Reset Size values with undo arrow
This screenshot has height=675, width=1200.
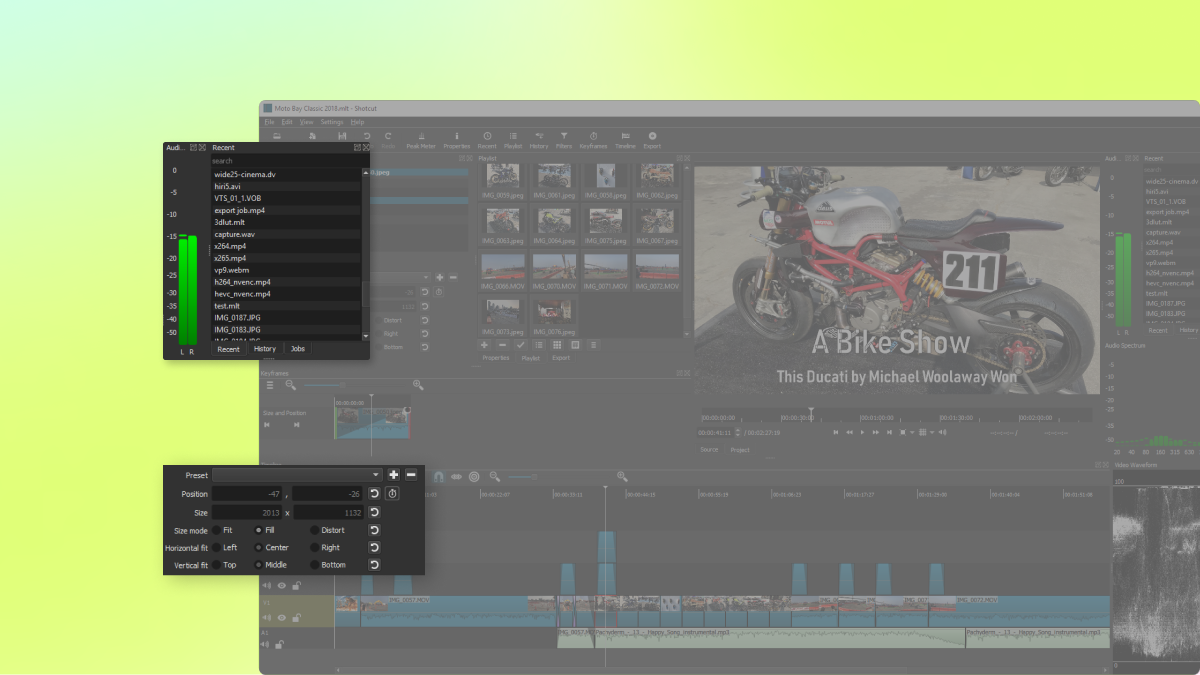pyautogui.click(x=374, y=512)
